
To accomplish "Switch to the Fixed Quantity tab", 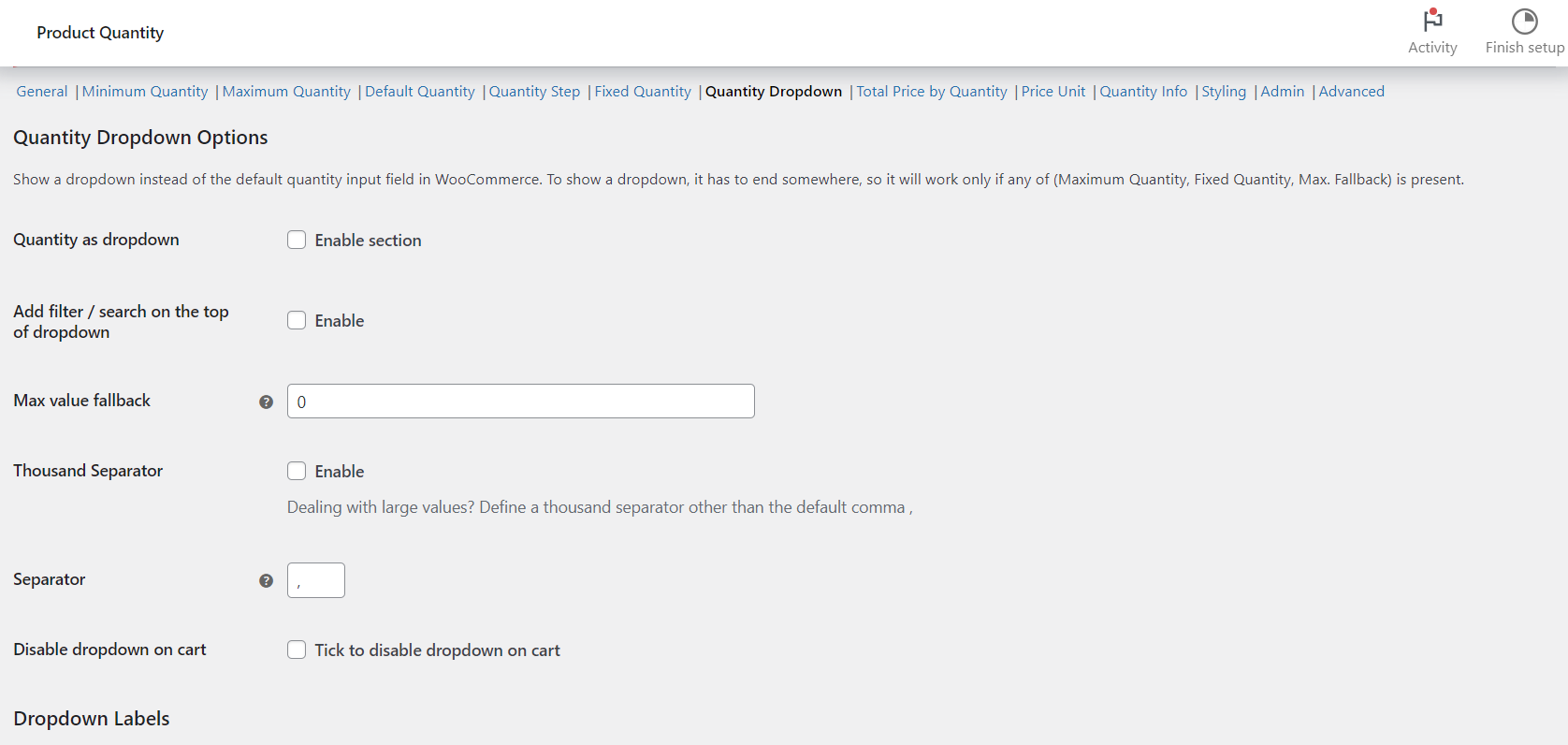I will point(643,91).
